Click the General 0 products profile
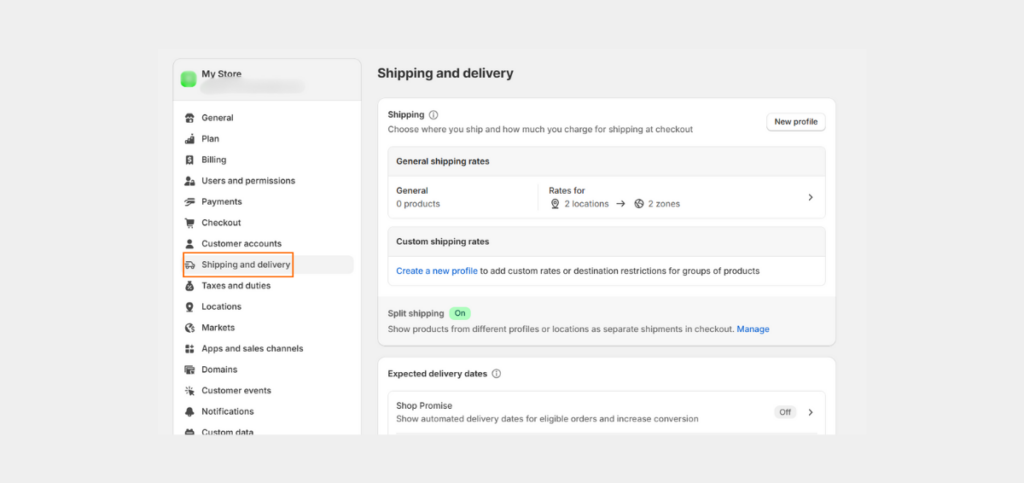 tap(418, 197)
